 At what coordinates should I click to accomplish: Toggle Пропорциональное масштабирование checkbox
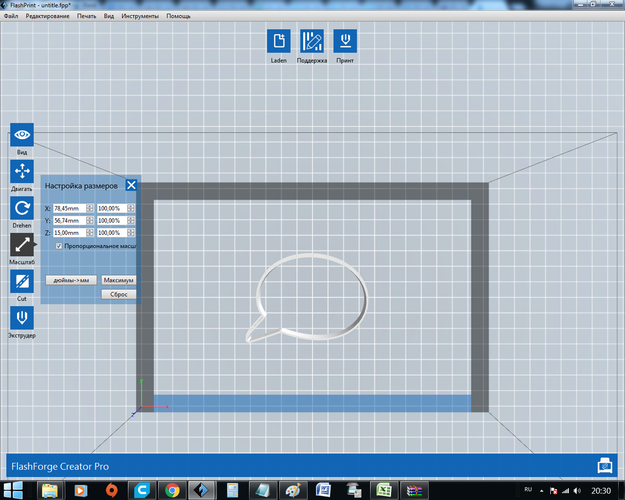[x=59, y=246]
